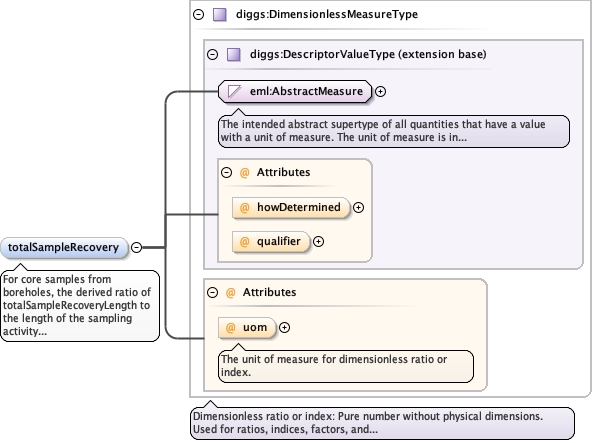Click the @ icon of upper Attributes header

(245, 173)
